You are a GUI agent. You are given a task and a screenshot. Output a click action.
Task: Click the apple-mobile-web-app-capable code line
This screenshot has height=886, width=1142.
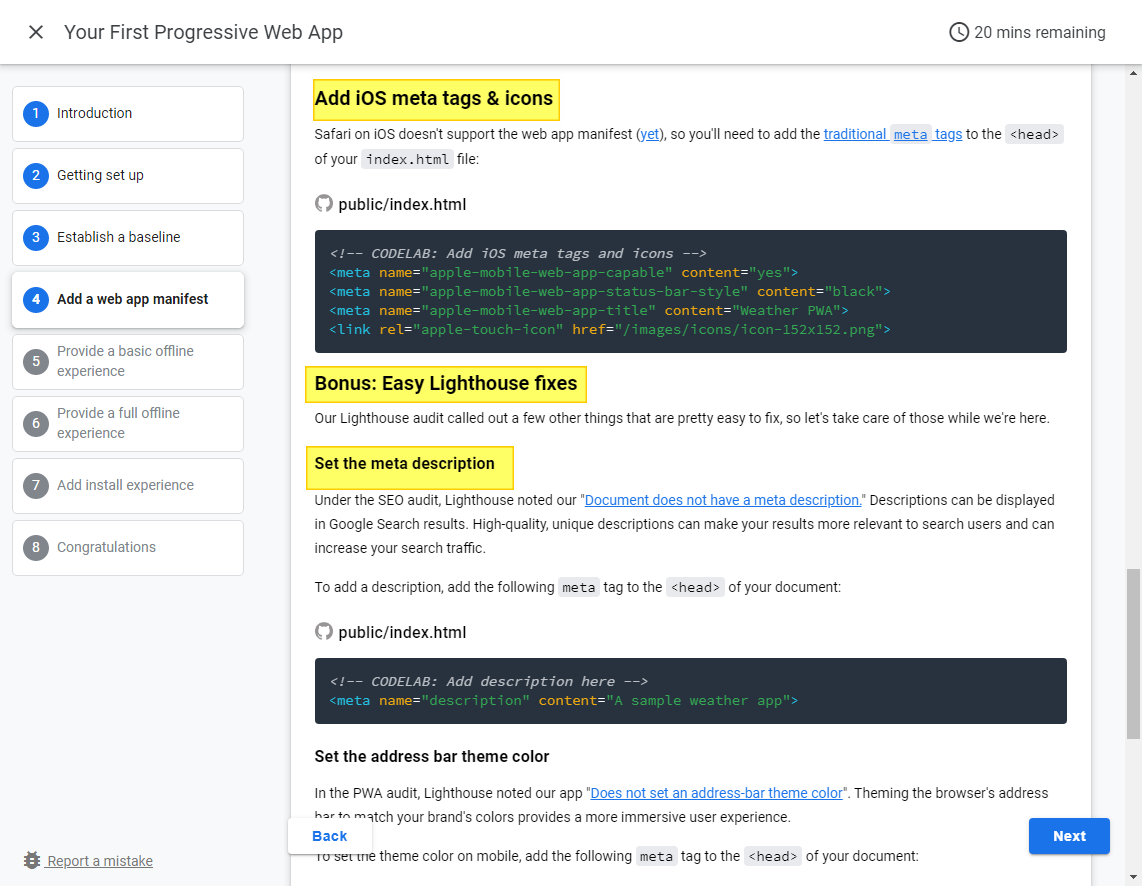tap(564, 272)
